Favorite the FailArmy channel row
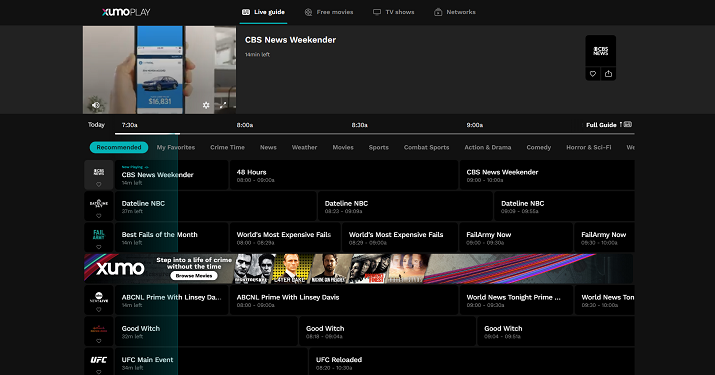715x375 pixels. (98, 247)
